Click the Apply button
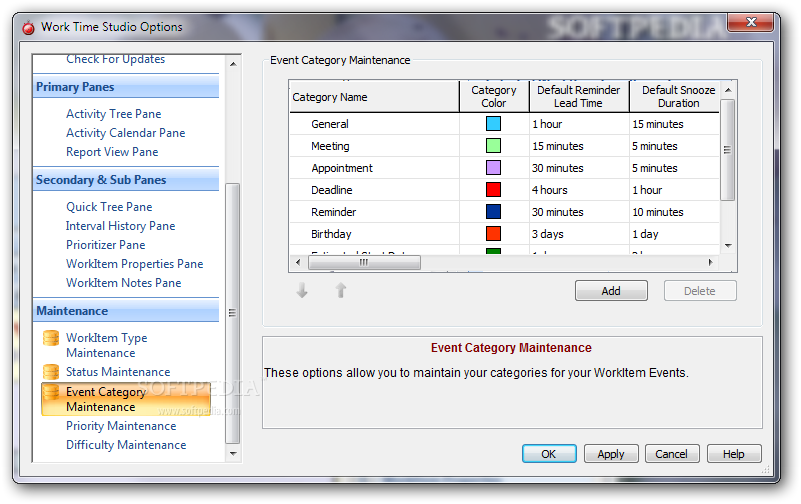 pyautogui.click(x=611, y=454)
